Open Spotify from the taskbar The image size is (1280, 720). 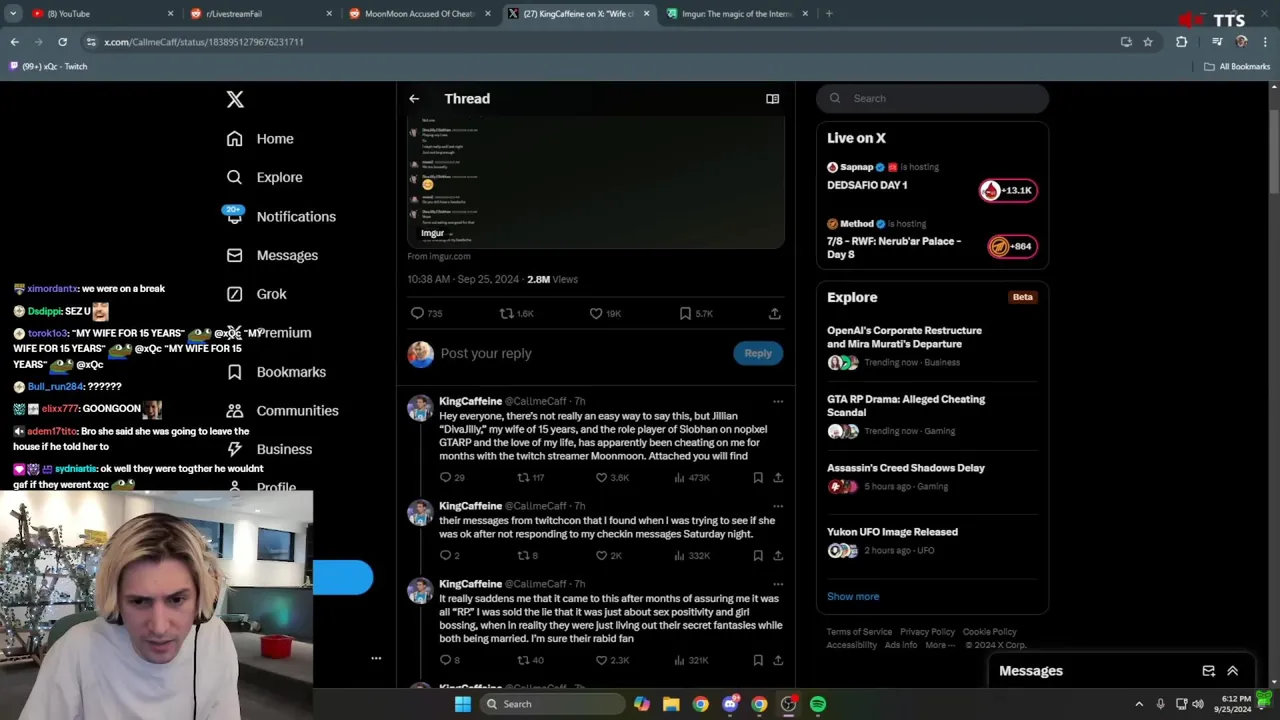click(818, 704)
